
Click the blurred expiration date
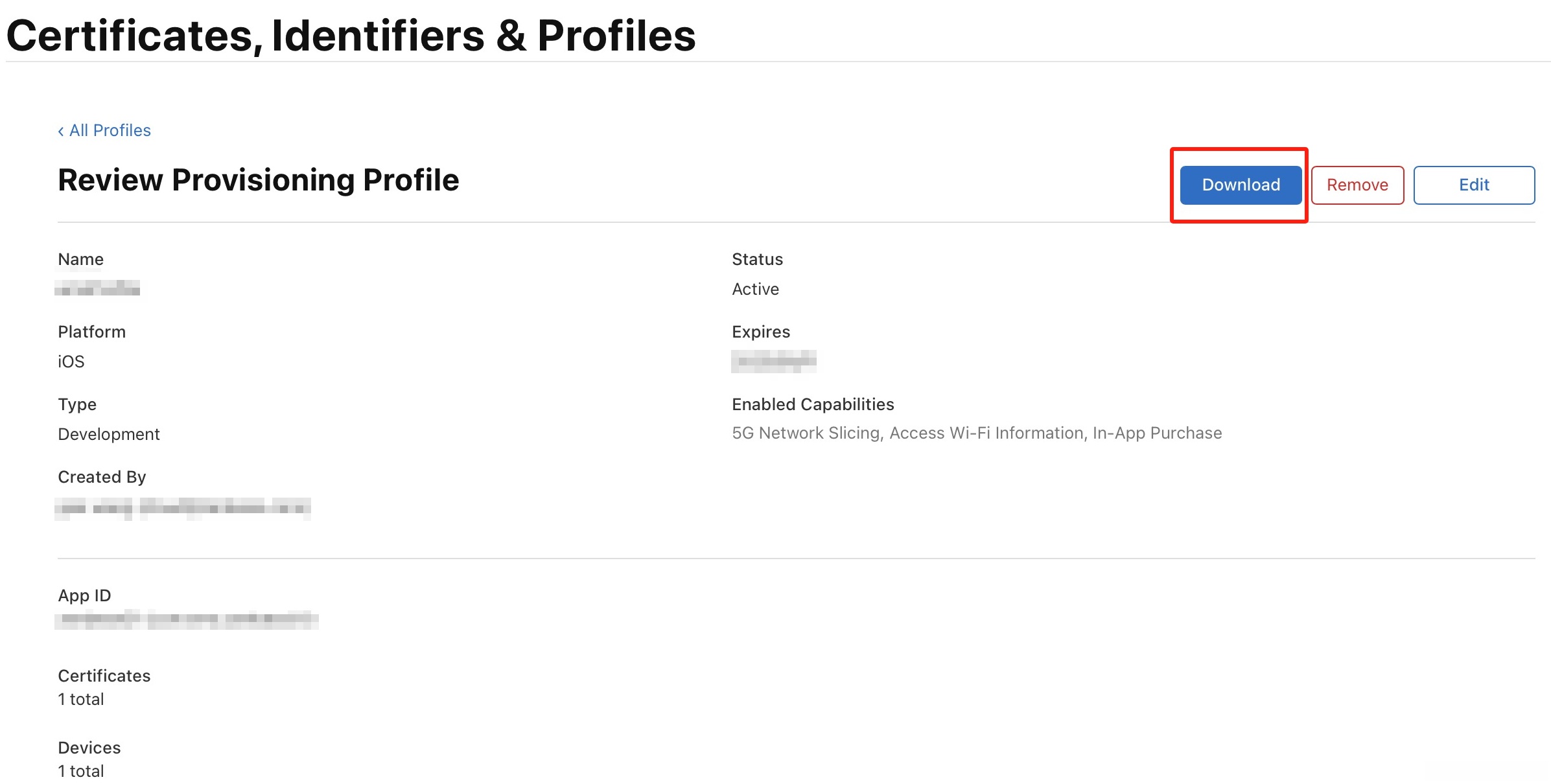(x=774, y=361)
